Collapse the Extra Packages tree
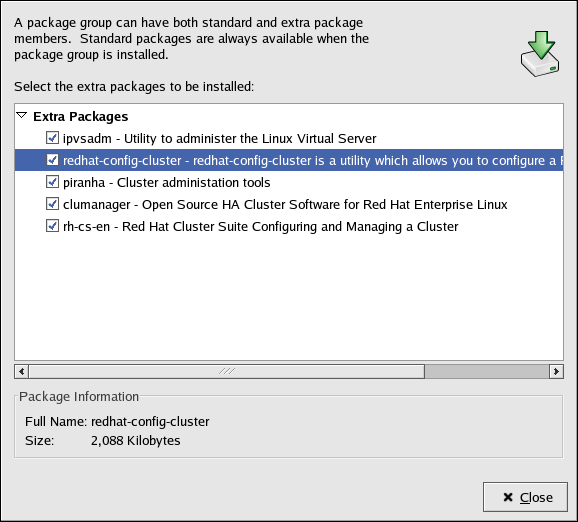Viewport: 578px width, 522px height. (22, 116)
